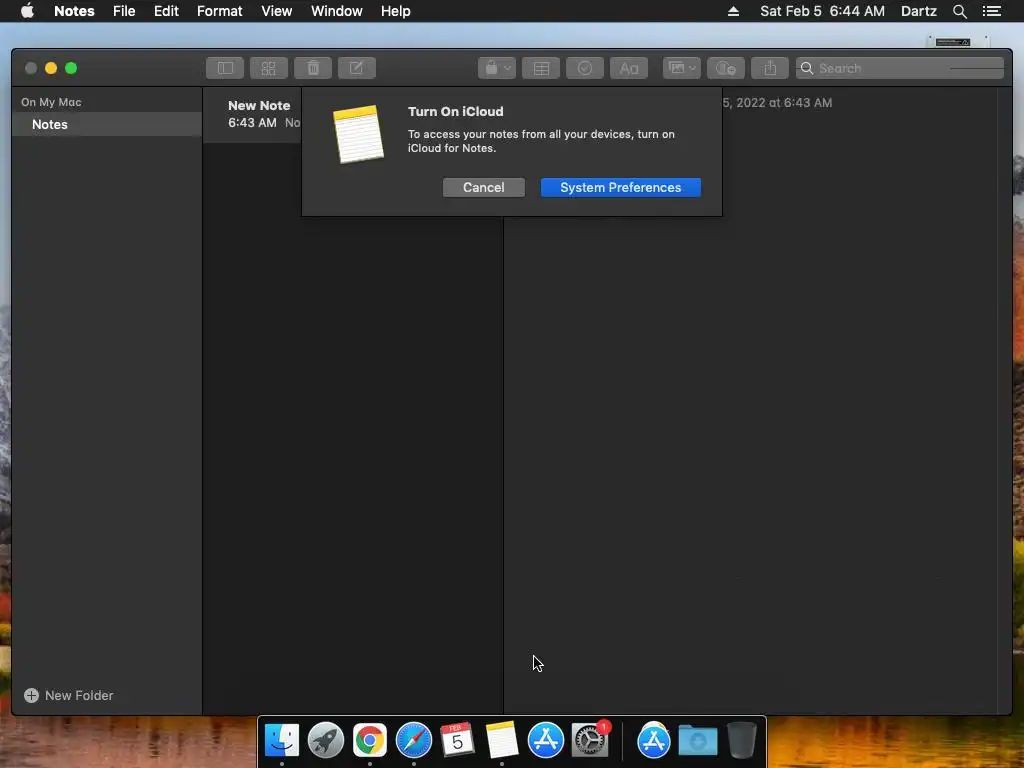Click Cancel in iCloud dialog

[483, 187]
